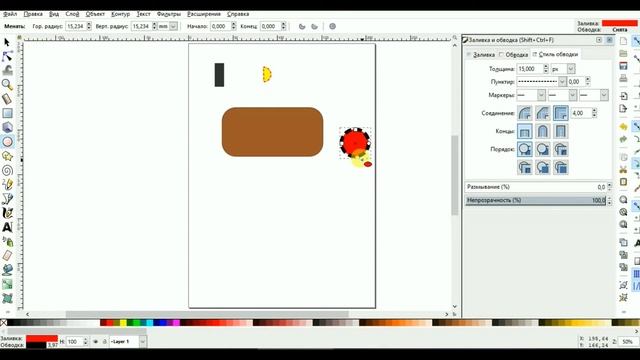The width and height of the screenshot is (640, 360).
Task: Select the Selector arrow tool
Action: [x=7, y=42]
